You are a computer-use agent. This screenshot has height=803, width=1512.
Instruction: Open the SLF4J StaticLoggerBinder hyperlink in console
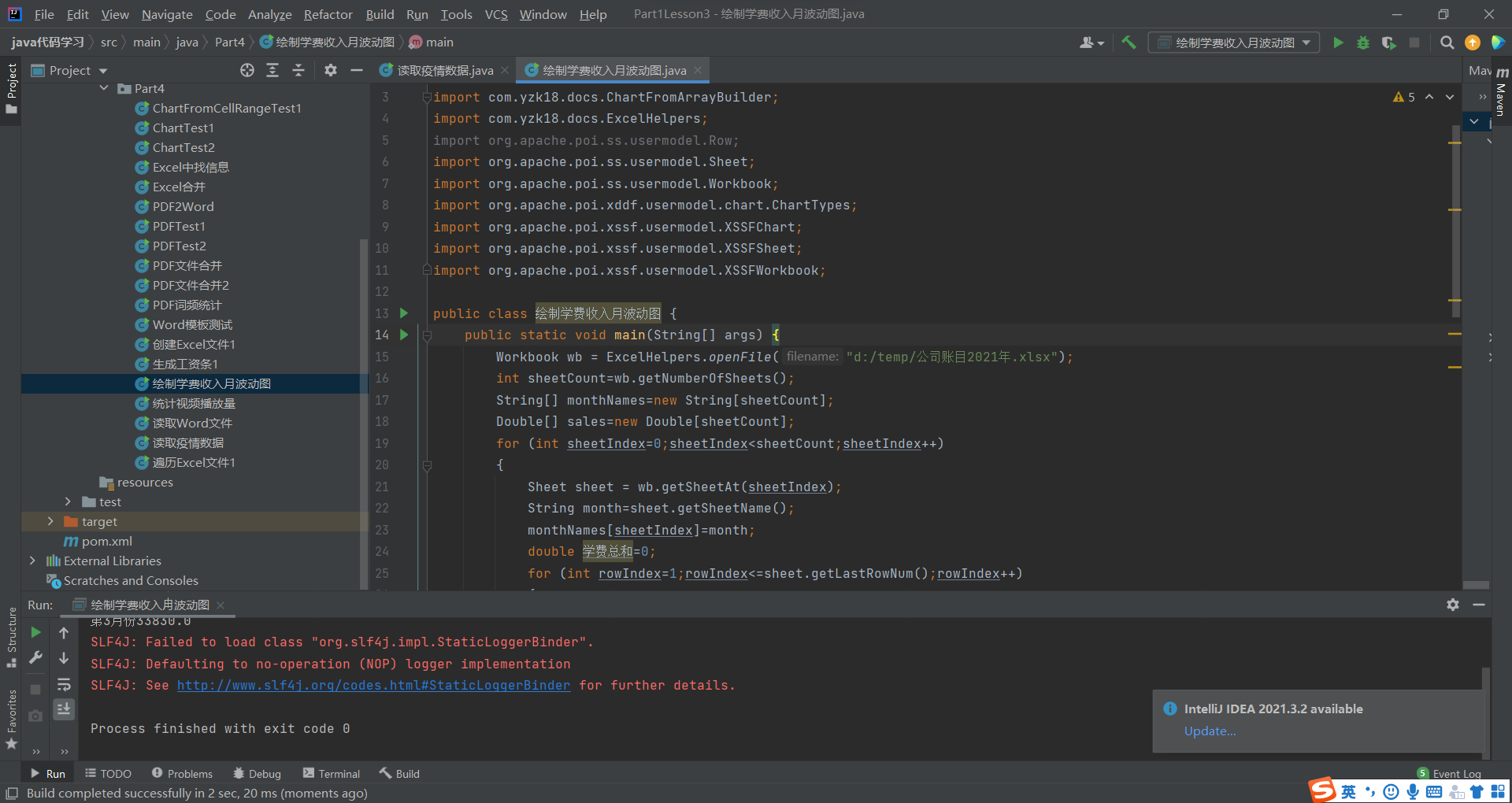373,685
